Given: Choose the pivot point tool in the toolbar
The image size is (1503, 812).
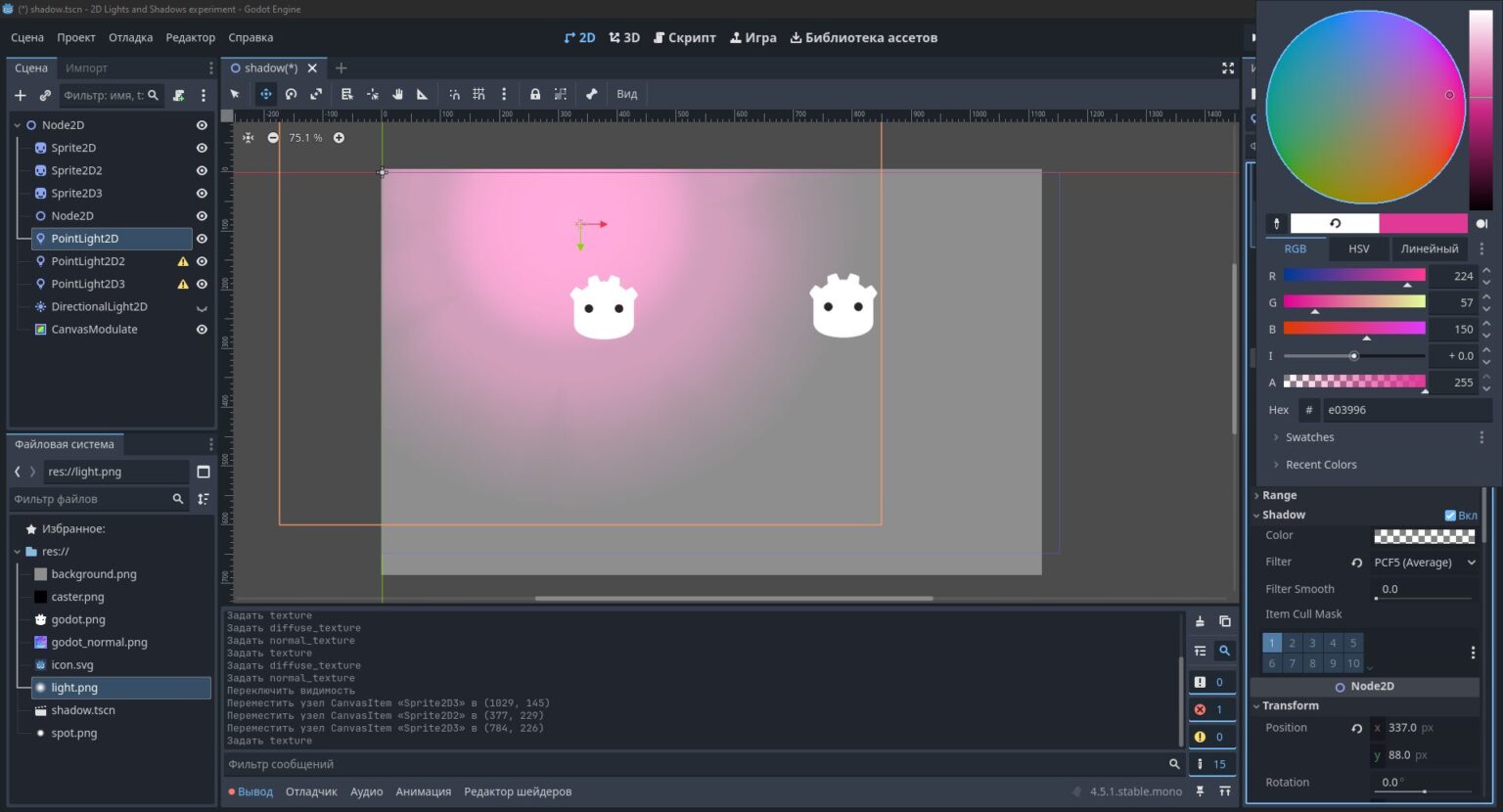Looking at the screenshot, I should 373,94.
